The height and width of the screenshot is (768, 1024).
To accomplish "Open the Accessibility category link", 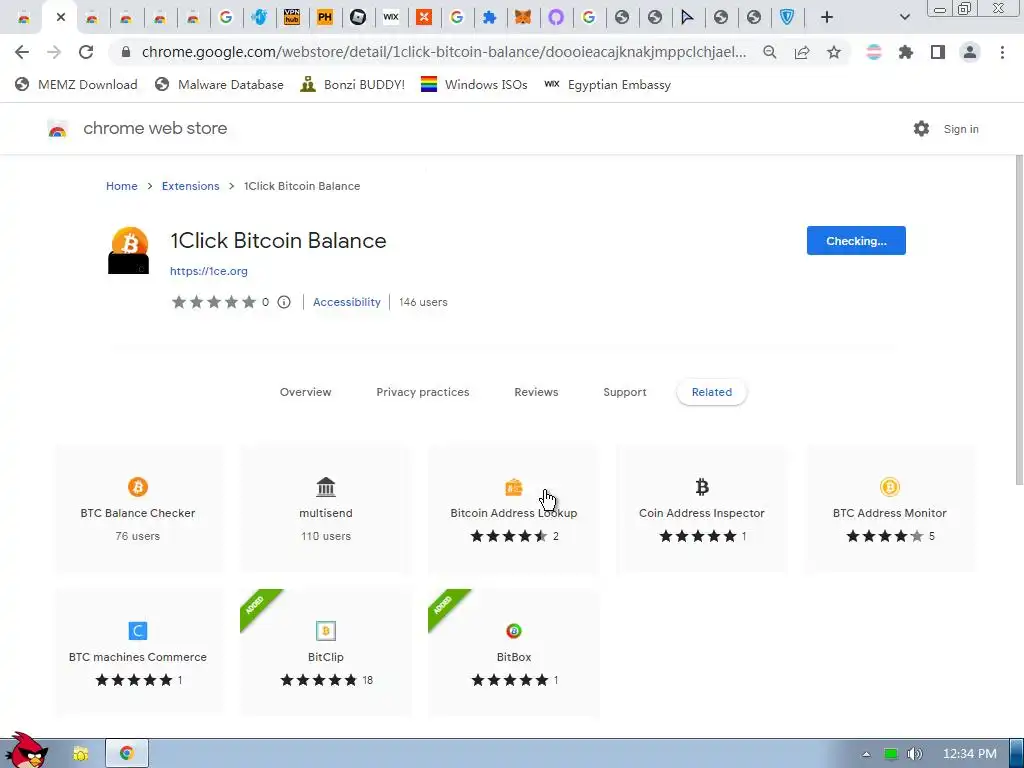I will coord(347,302).
